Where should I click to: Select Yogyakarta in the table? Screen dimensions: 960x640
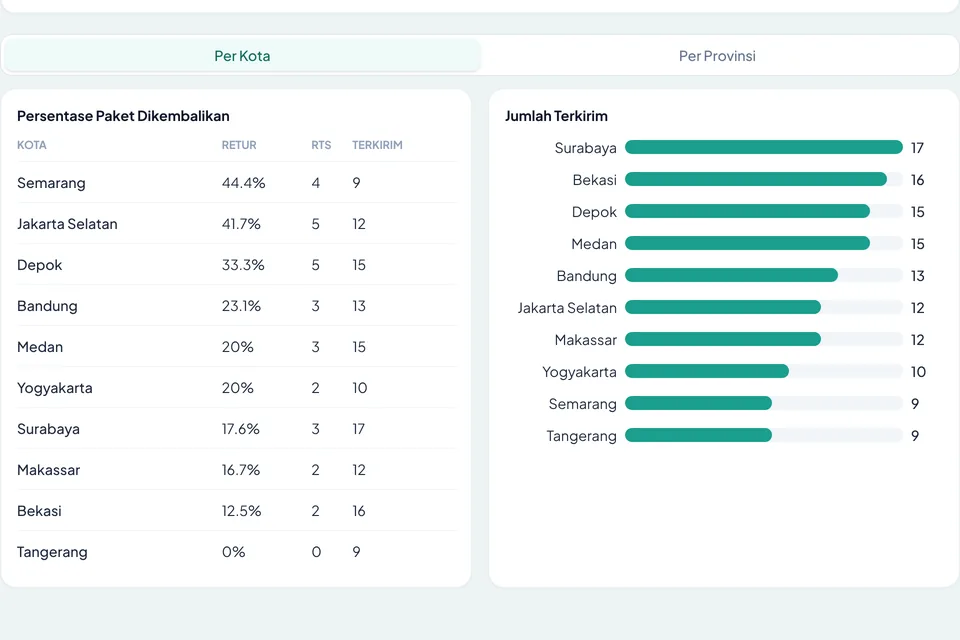(54, 388)
